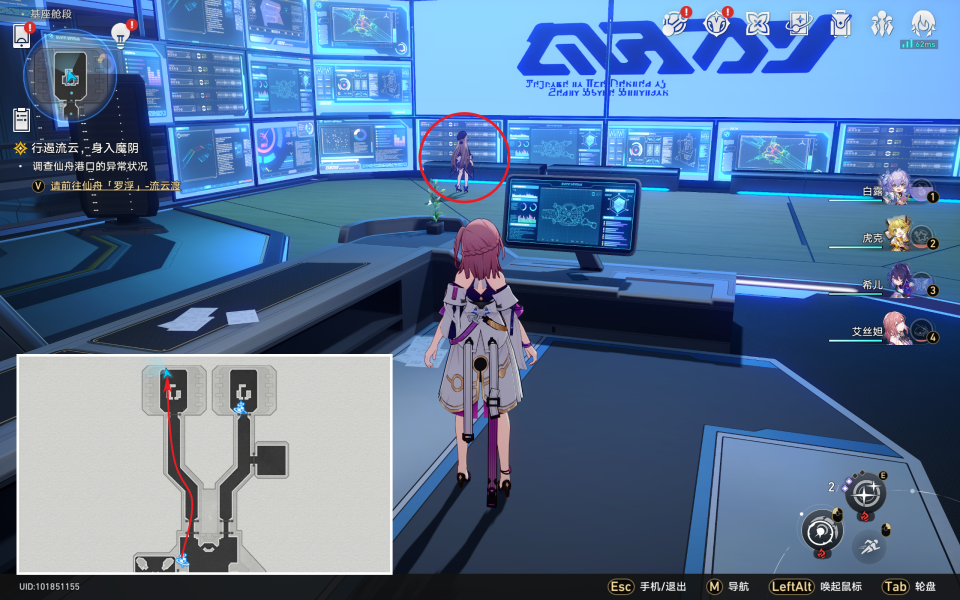Click the Esc key hint badge
The image size is (960, 600).
(x=620, y=586)
